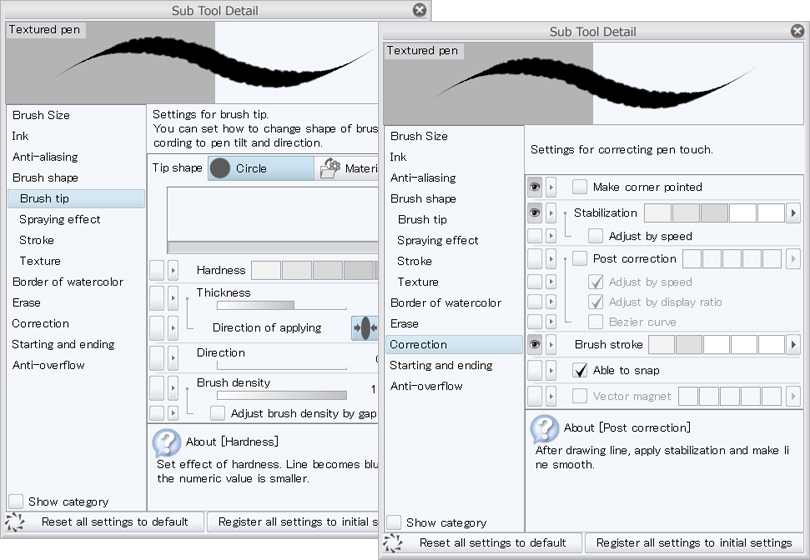
Task: Click Register all settings to initial settings, right window
Action: [694, 543]
